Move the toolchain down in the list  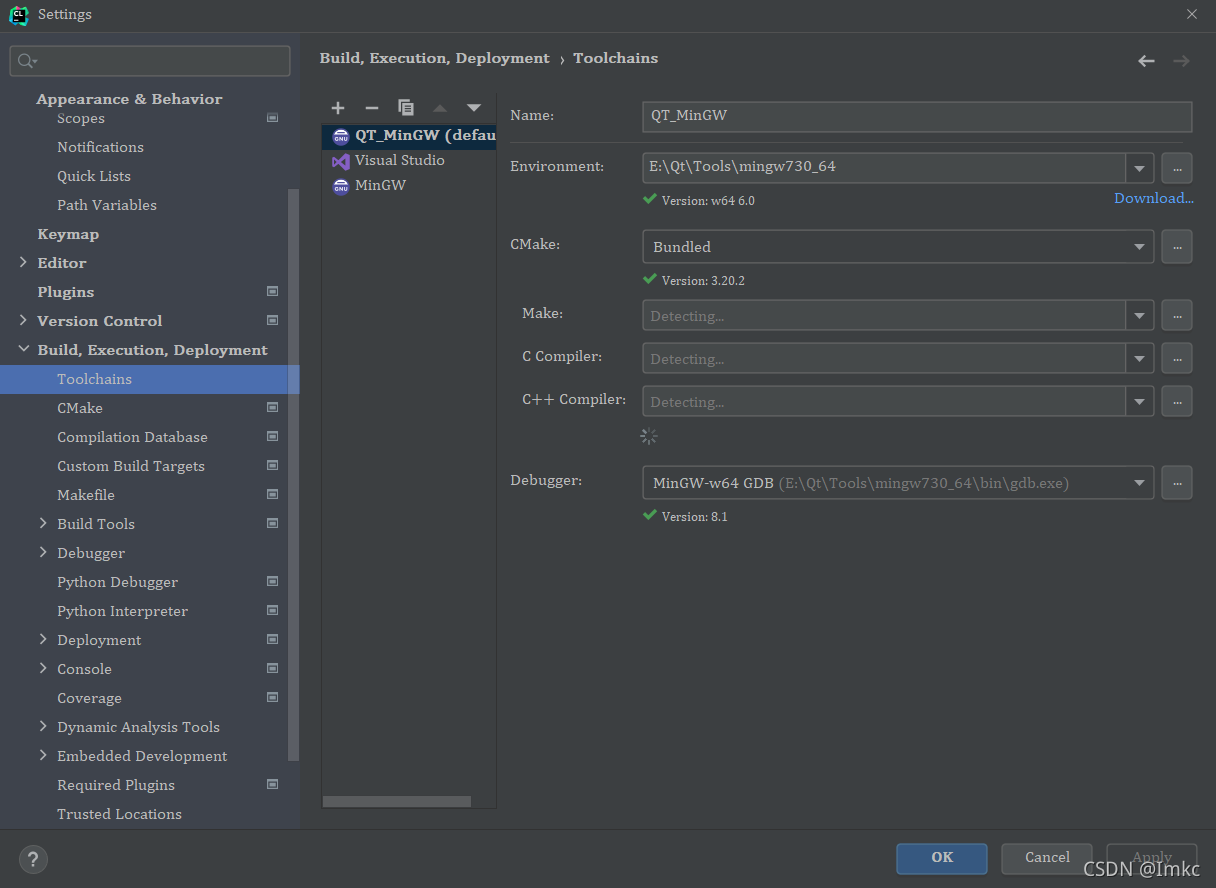474,108
